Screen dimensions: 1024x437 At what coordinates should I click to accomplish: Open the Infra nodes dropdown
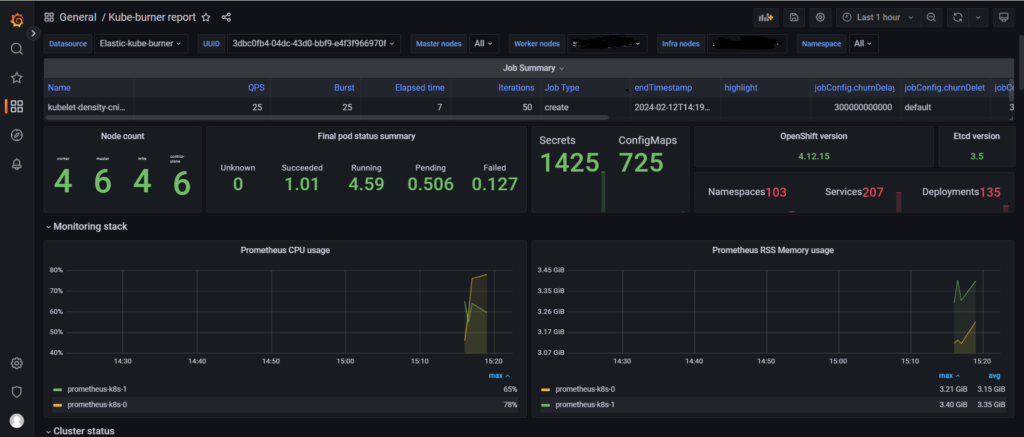[x=746, y=44]
